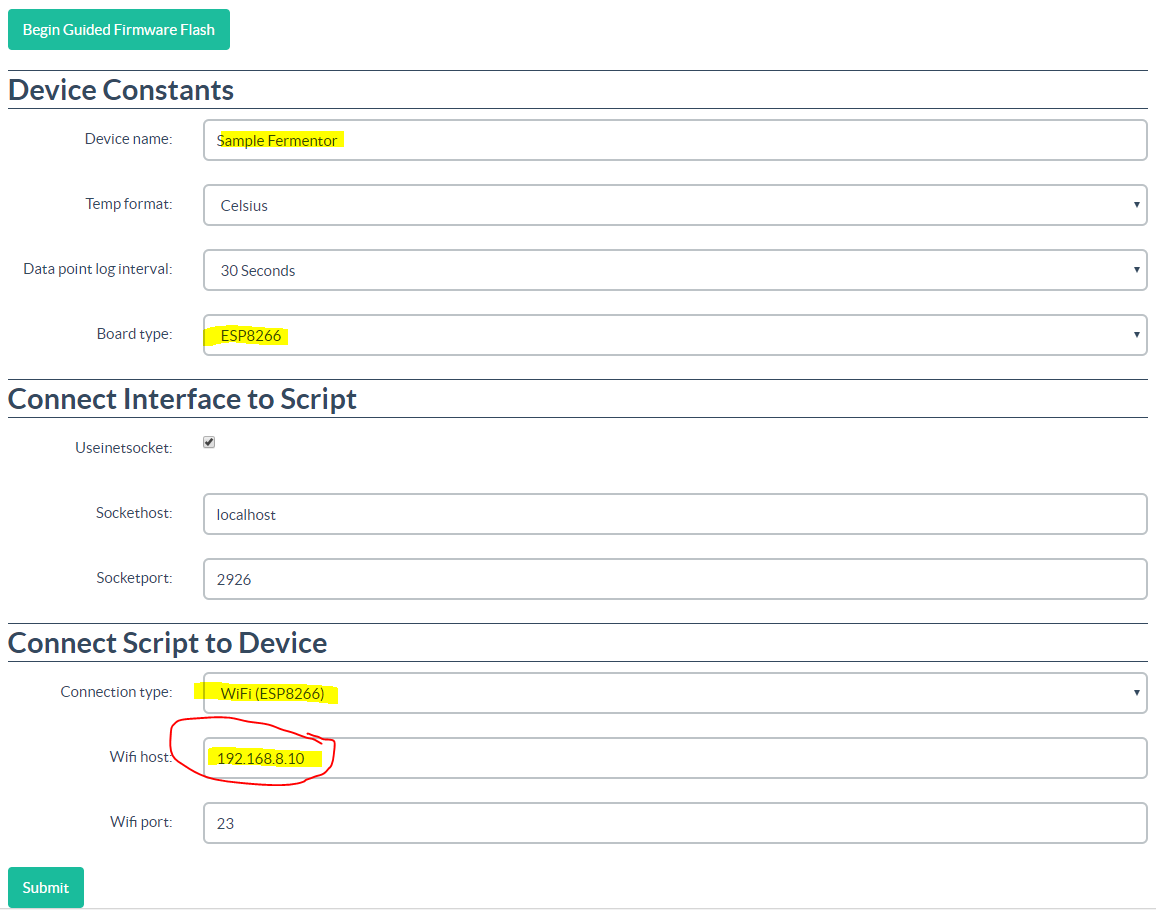1156x910 pixels.
Task: Click Data point log interval label
Action: (x=98, y=269)
